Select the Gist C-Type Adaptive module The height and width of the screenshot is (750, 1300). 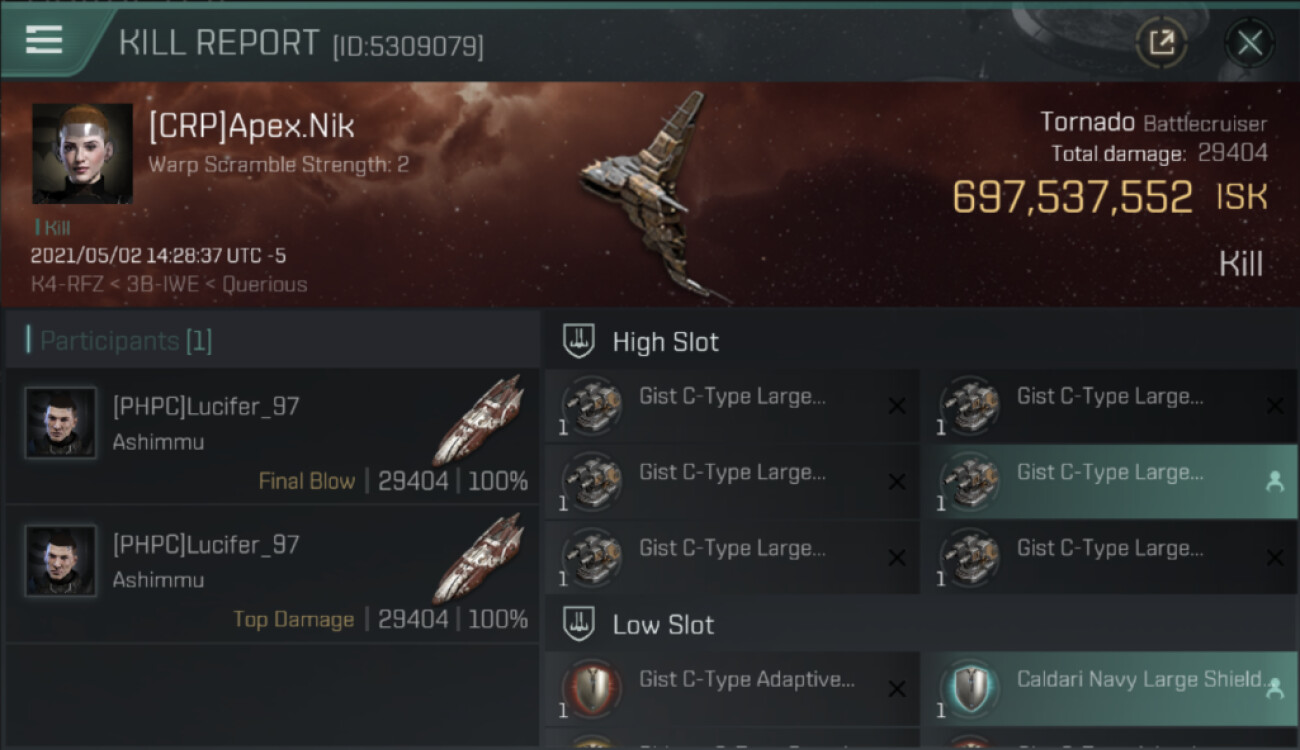[x=732, y=689]
